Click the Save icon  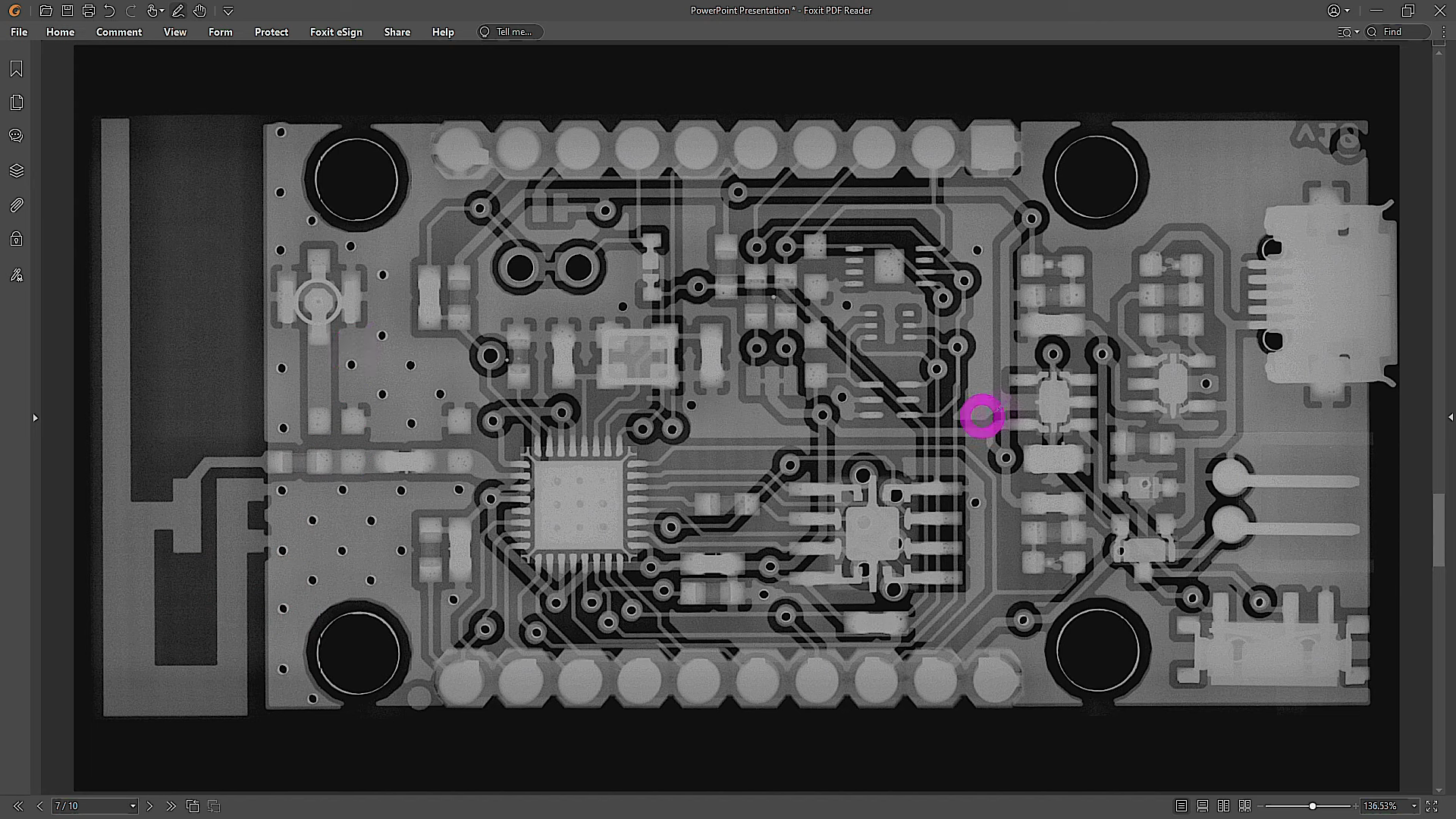67,11
